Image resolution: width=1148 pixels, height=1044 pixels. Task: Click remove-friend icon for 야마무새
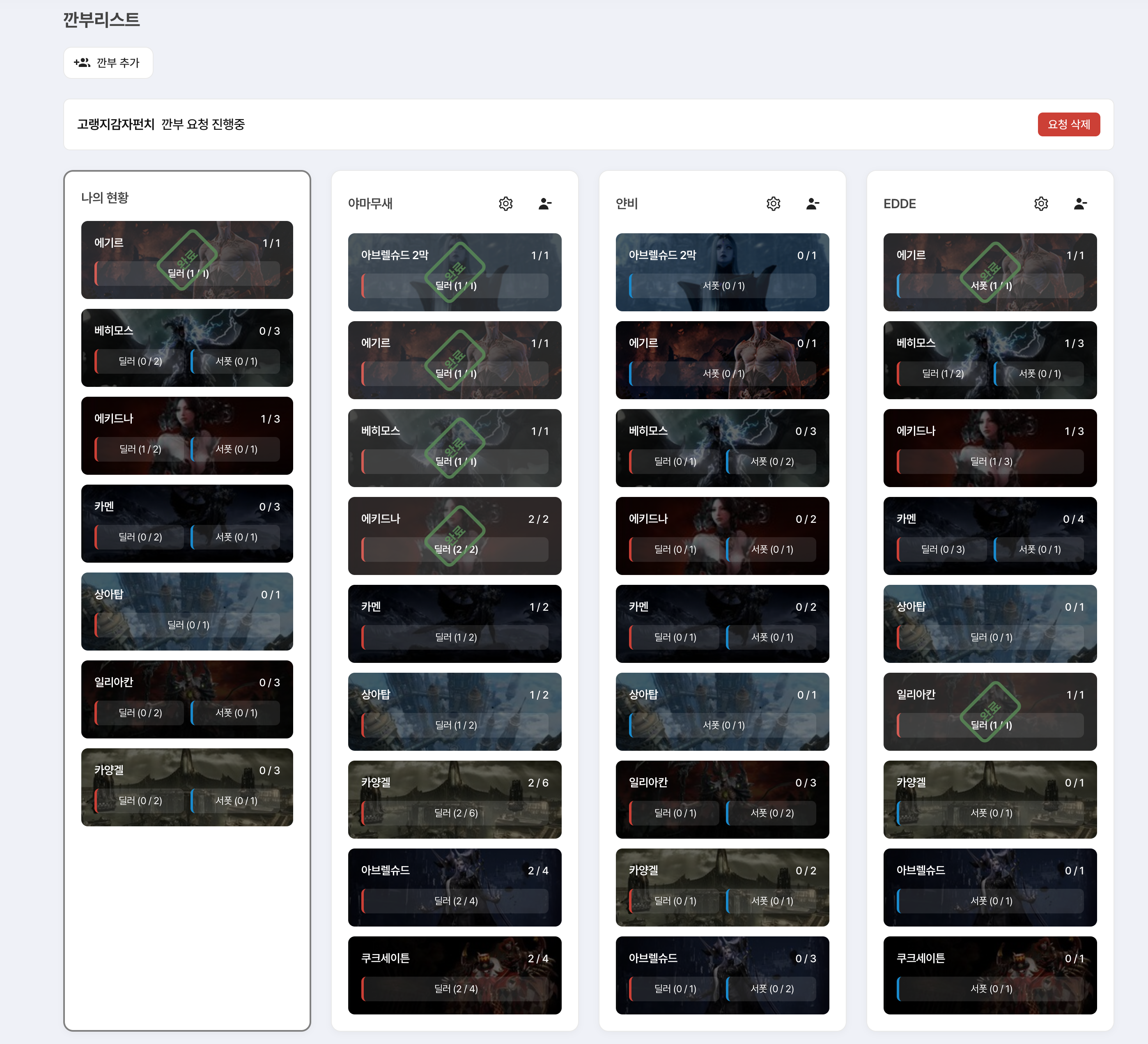coord(545,203)
